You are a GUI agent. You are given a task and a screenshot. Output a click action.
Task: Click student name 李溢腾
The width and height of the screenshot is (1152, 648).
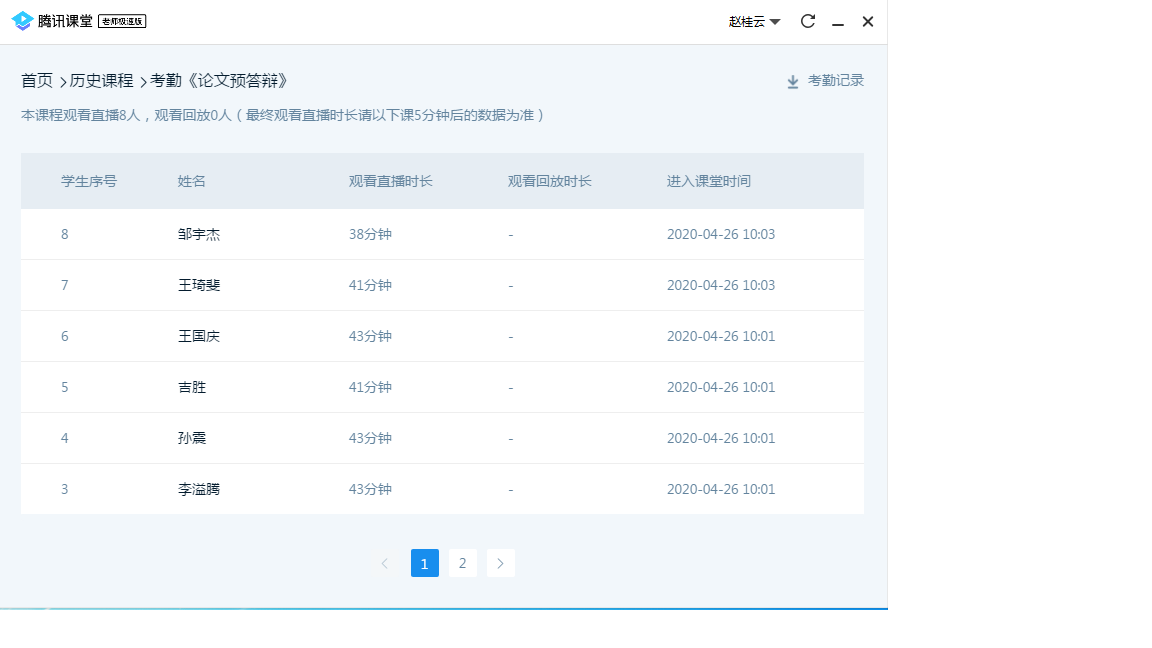(199, 489)
